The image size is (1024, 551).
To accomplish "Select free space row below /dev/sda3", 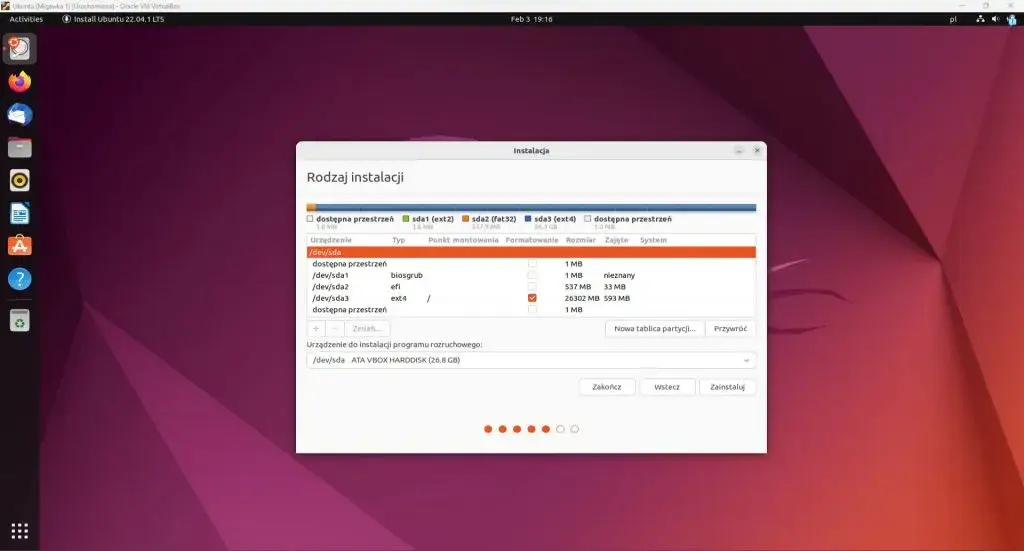I will point(531,309).
